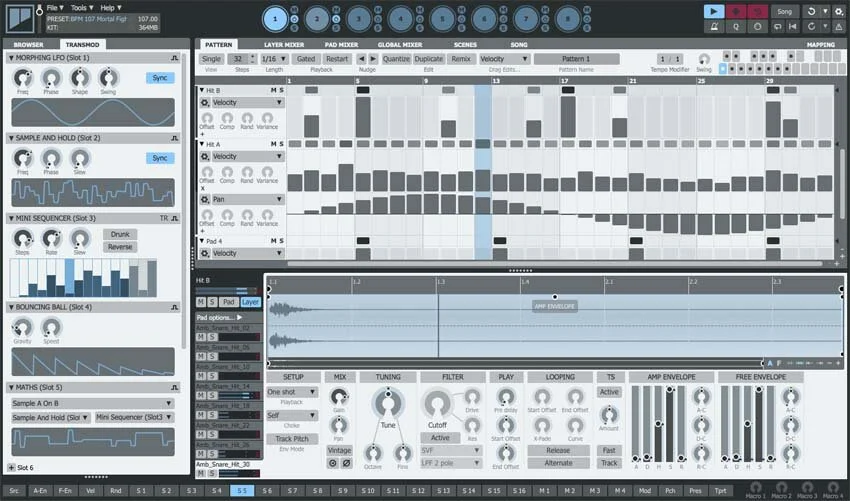Click the Q quantize transport icon
Screen dimensions: 850x501
(736, 26)
